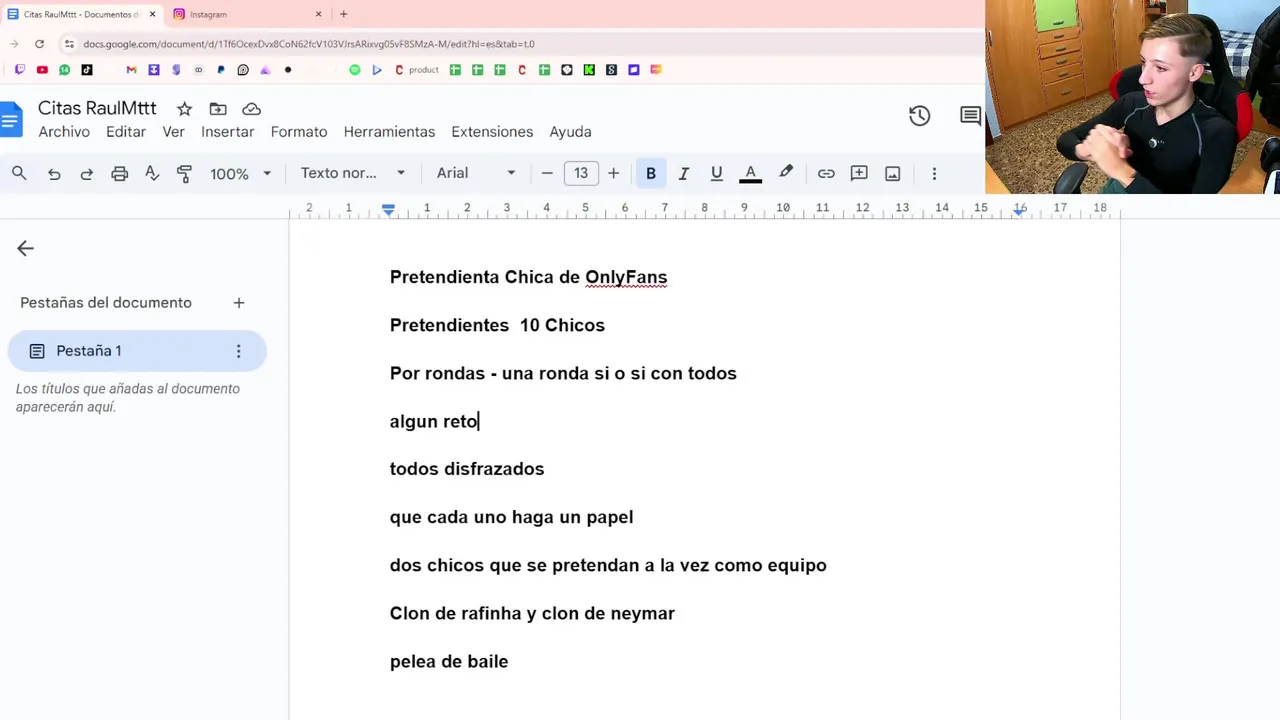1280x720 pixels.
Task: Print the document
Action: coord(120,173)
